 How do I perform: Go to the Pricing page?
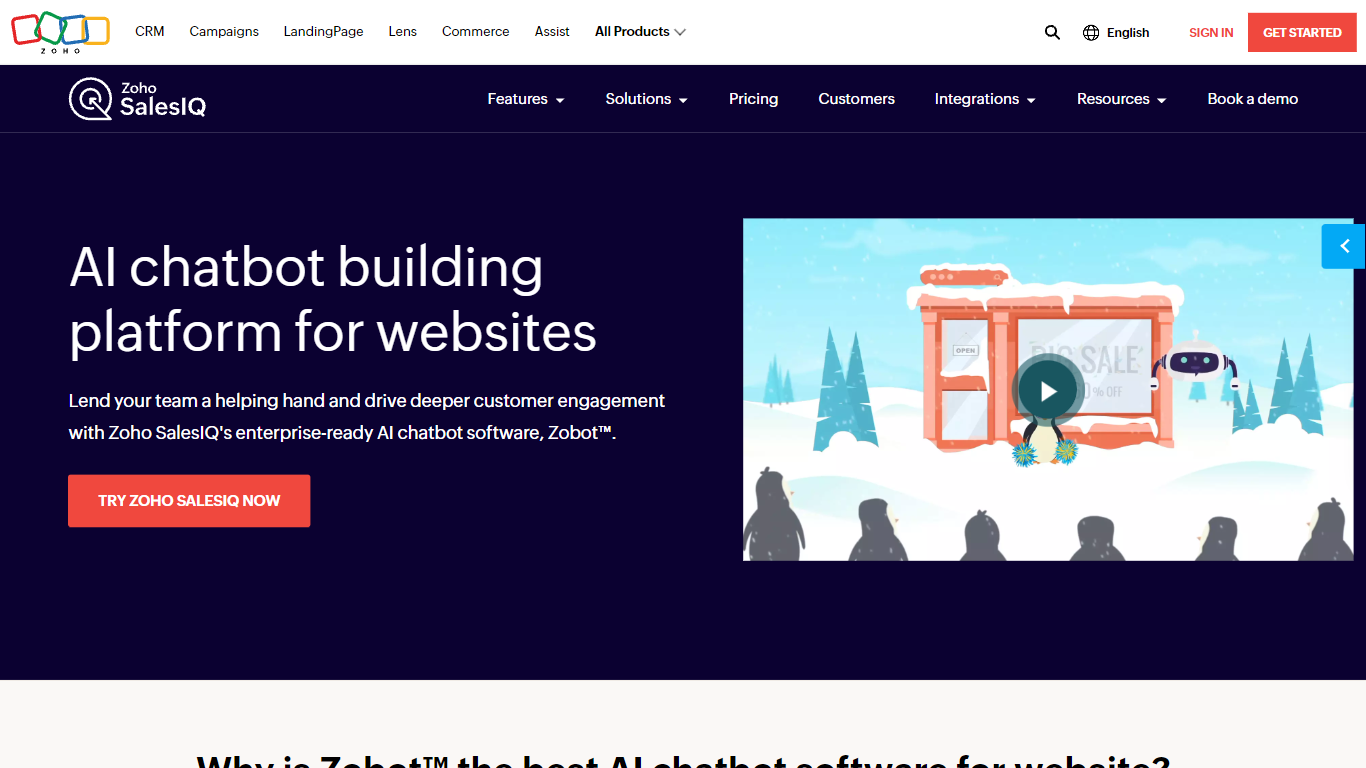click(753, 99)
